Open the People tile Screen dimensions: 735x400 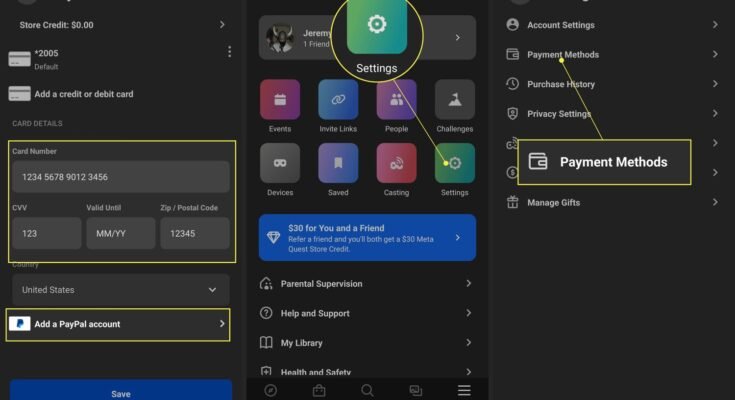coord(396,99)
